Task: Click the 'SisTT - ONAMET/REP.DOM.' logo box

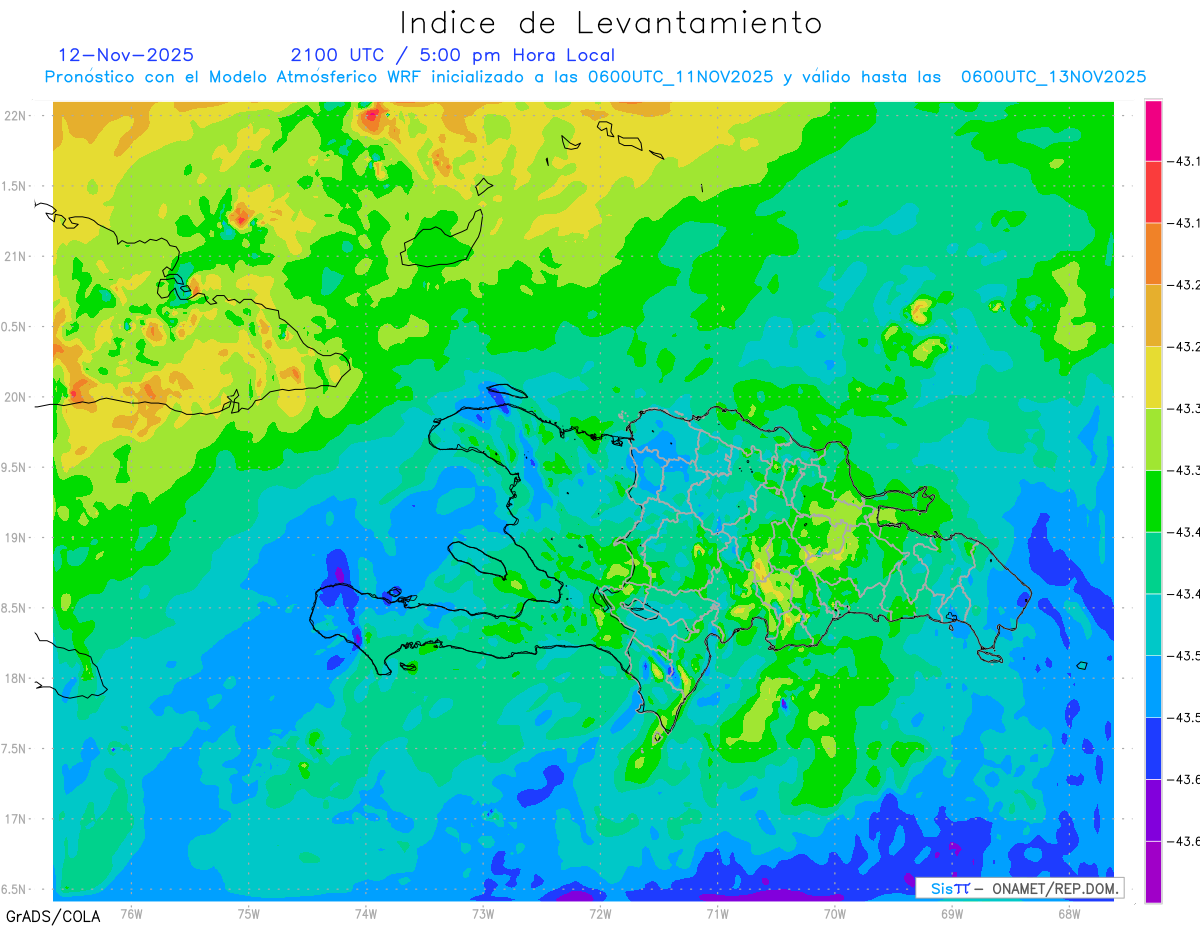Action: [1020, 888]
